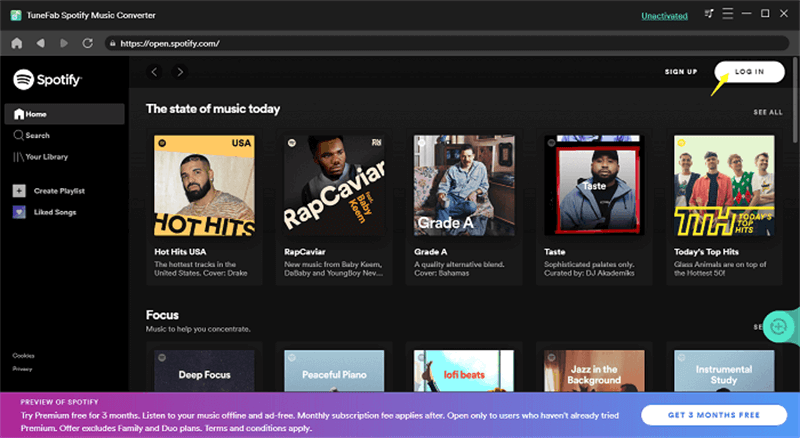800x438 pixels.
Task: Click Spotify's next page chevron
Action: [180, 72]
